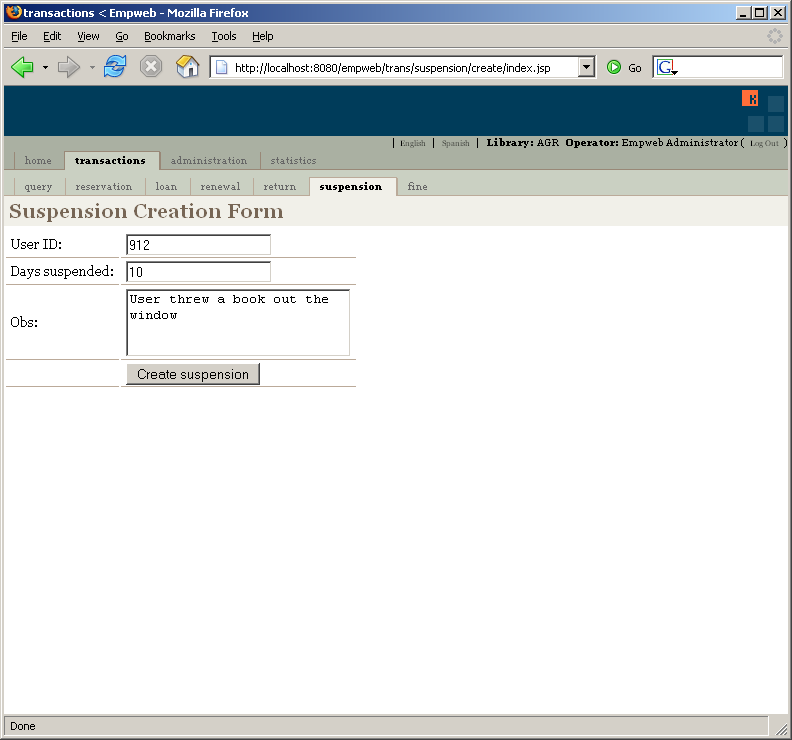Click the Log Out link
The width and height of the screenshot is (792, 740).
pyautogui.click(x=764, y=143)
